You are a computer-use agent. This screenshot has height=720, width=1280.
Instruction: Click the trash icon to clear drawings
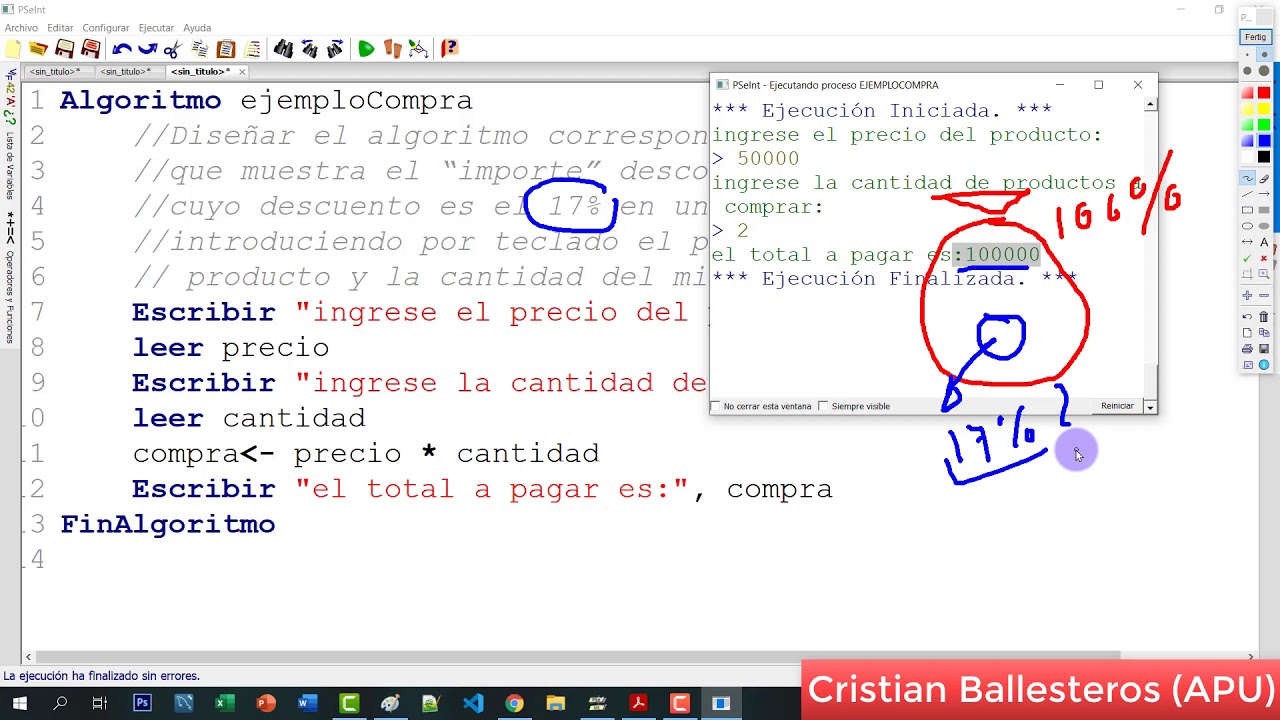pos(1264,317)
